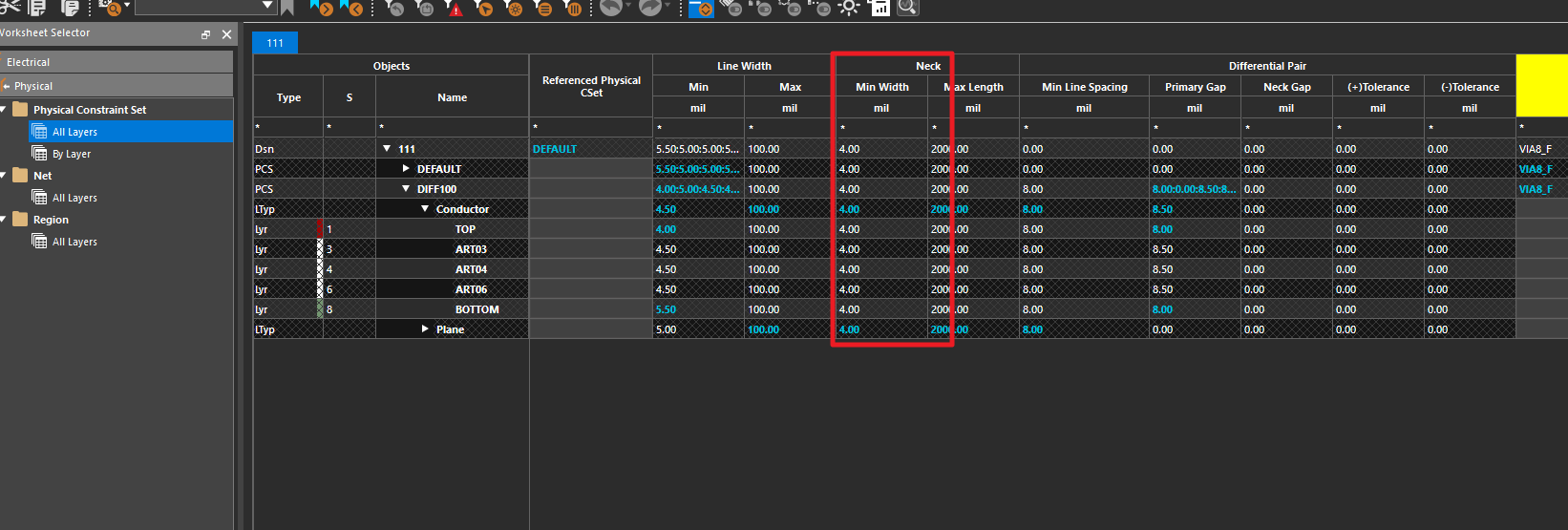Click the Redo arrow icon
Screen dimensions: 1568x530
click(649, 7)
